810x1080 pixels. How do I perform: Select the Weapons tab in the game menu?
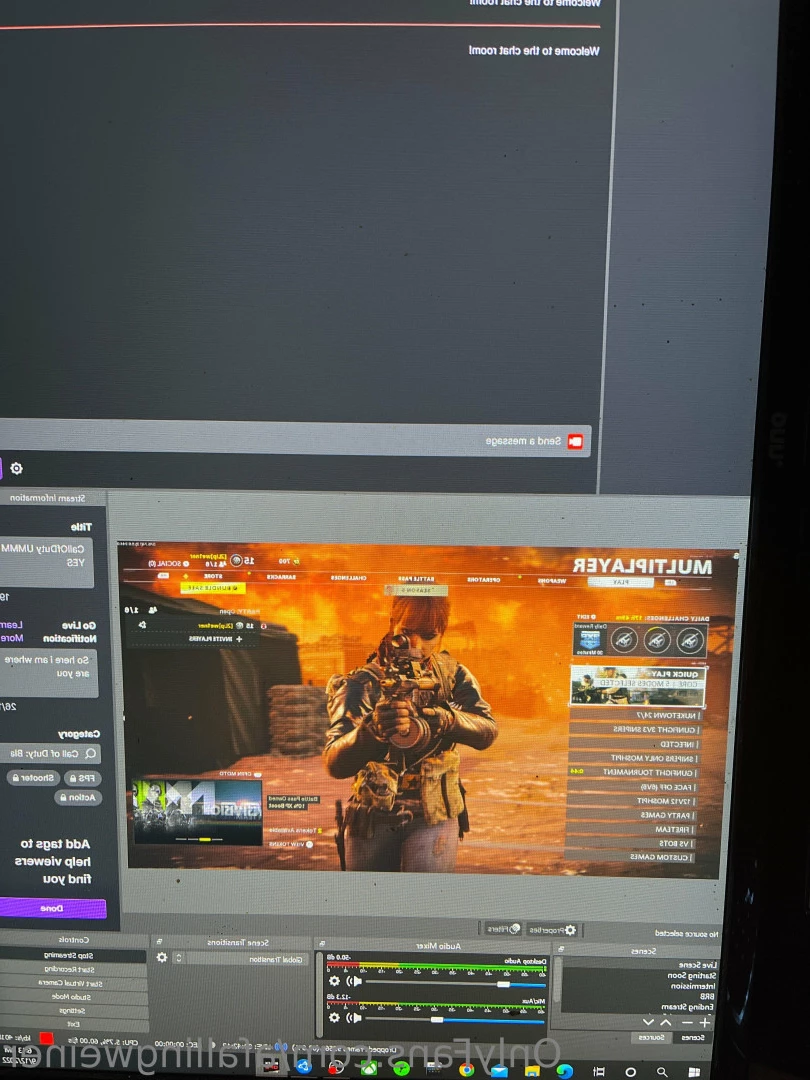[x=551, y=581]
